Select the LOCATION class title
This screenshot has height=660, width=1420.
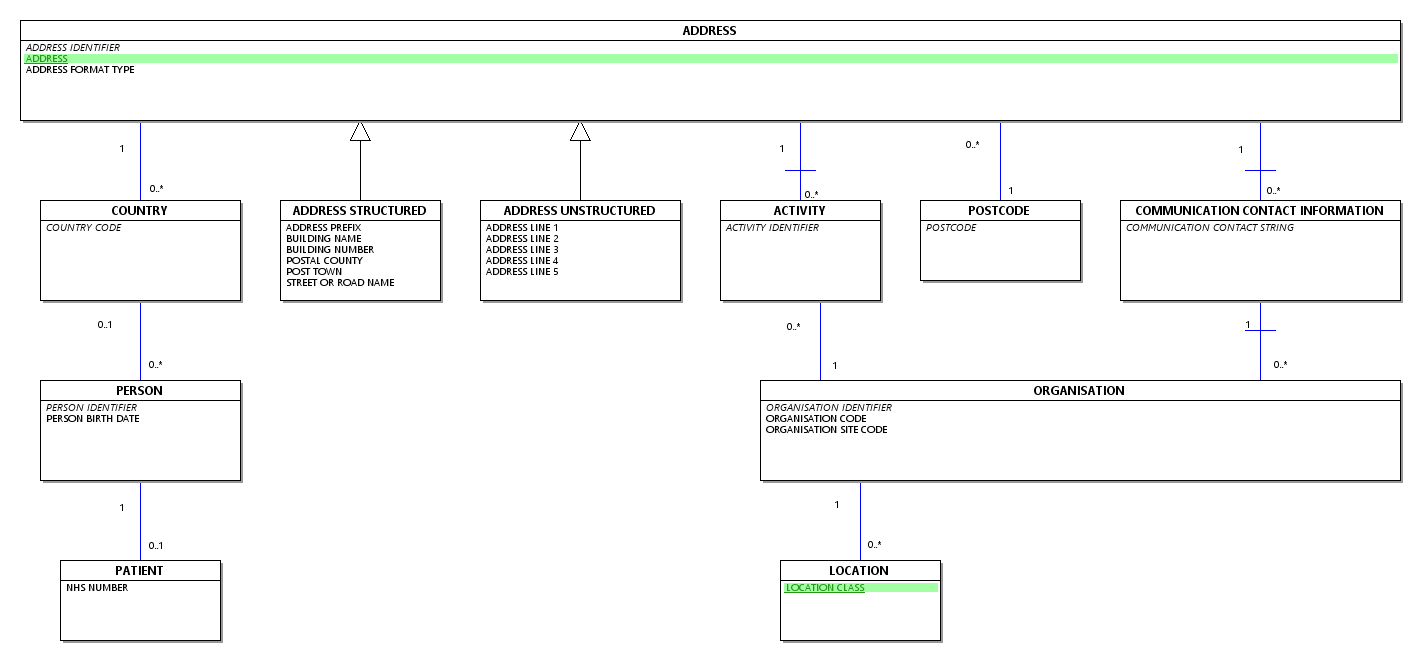pos(859,571)
